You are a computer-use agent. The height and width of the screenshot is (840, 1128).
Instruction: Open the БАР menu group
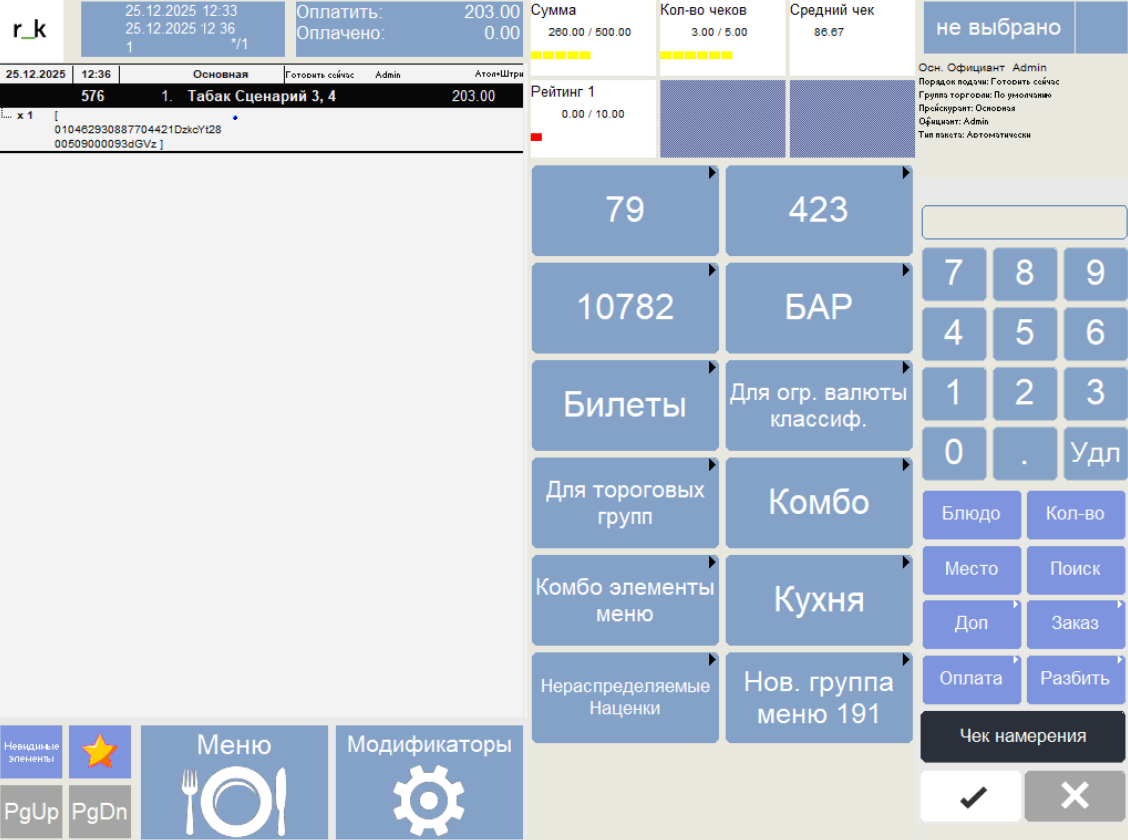coord(818,308)
